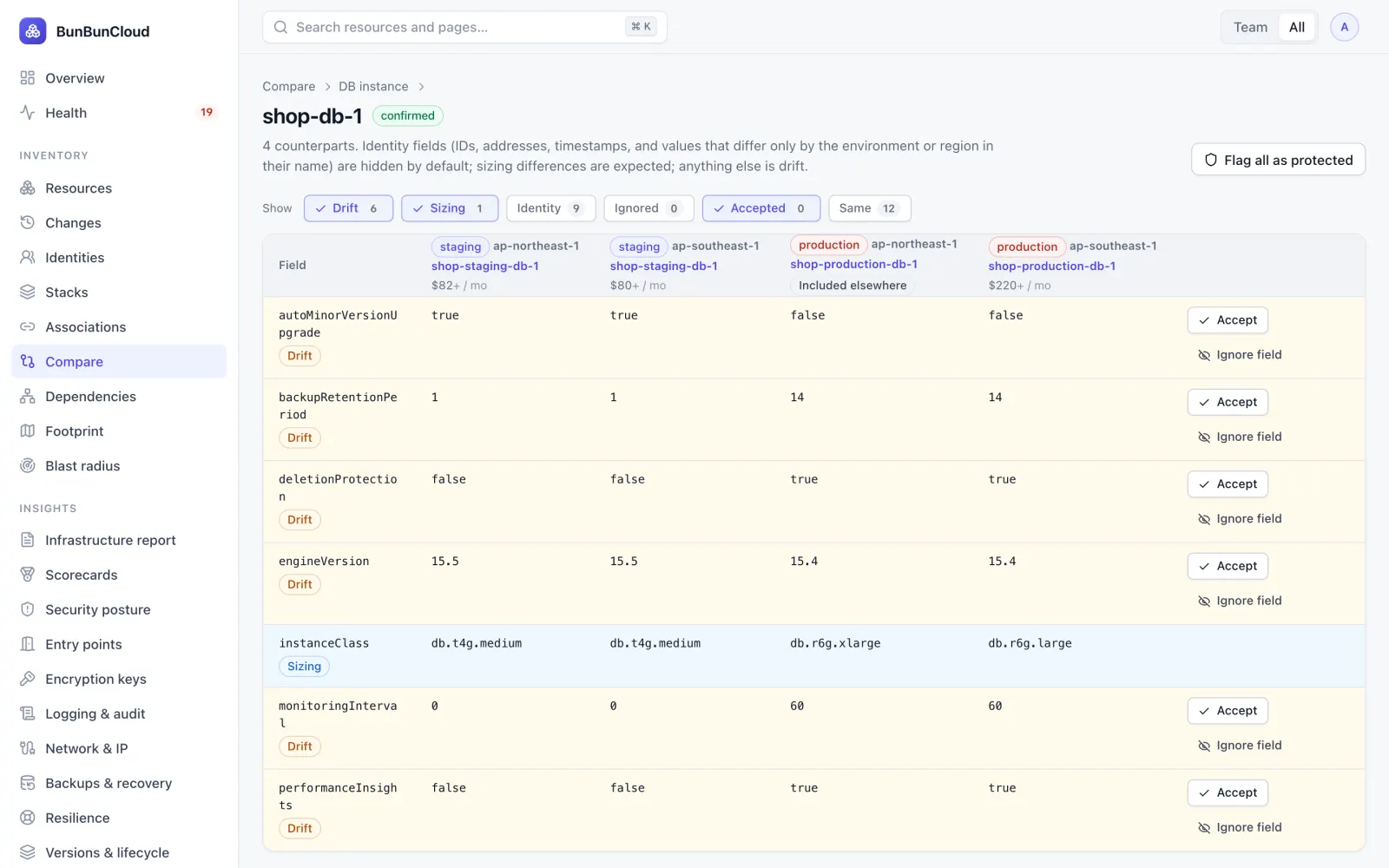
Task: Click the BunBunCloud logo icon
Action: click(33, 31)
